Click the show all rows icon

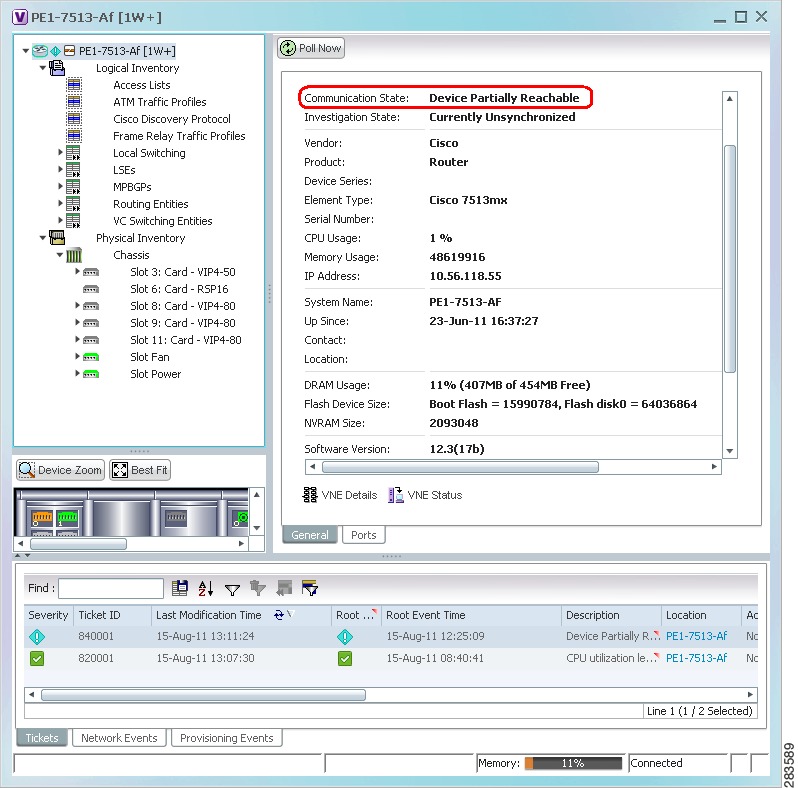[x=284, y=588]
